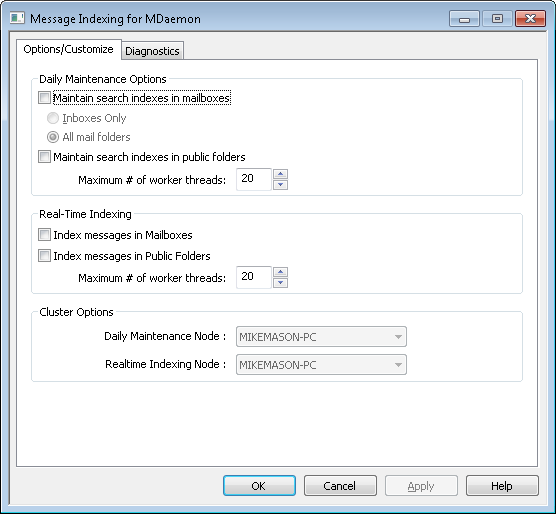The width and height of the screenshot is (556, 514).
Task: Decrease Real-Time Indexing worker threads spinner
Action: click(280, 283)
